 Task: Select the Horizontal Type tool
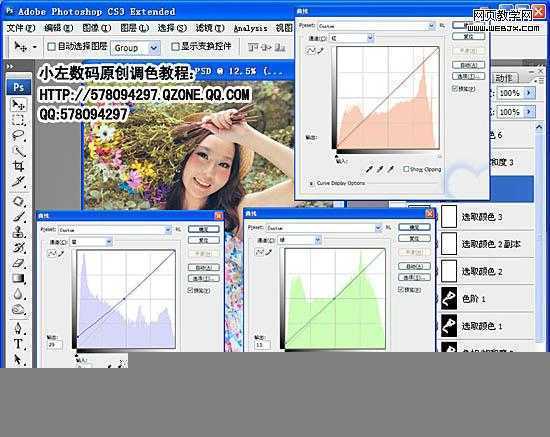point(18,343)
